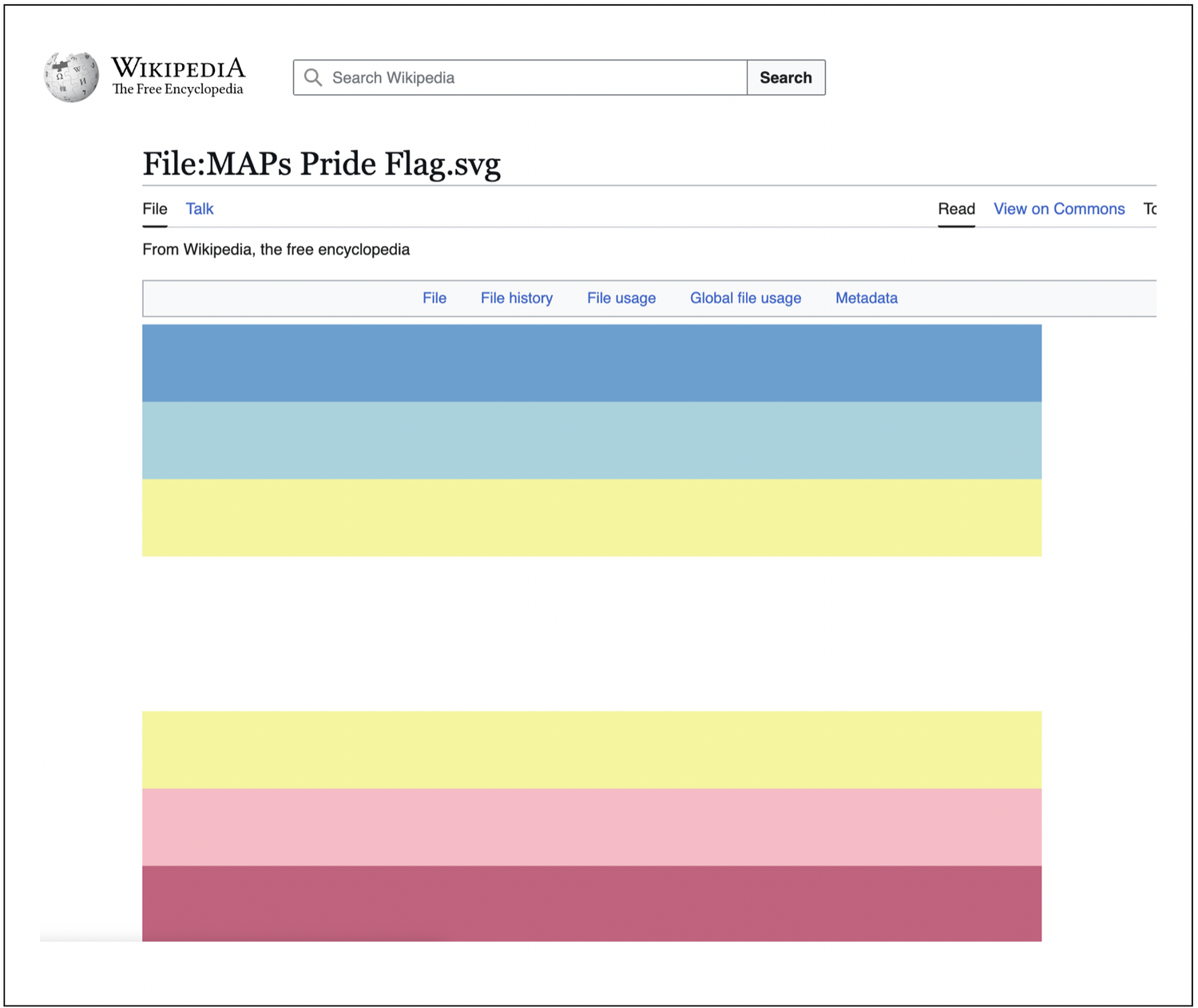The height and width of the screenshot is (1008, 1198).
Task: Open the View on Commons link
Action: coord(1059,208)
